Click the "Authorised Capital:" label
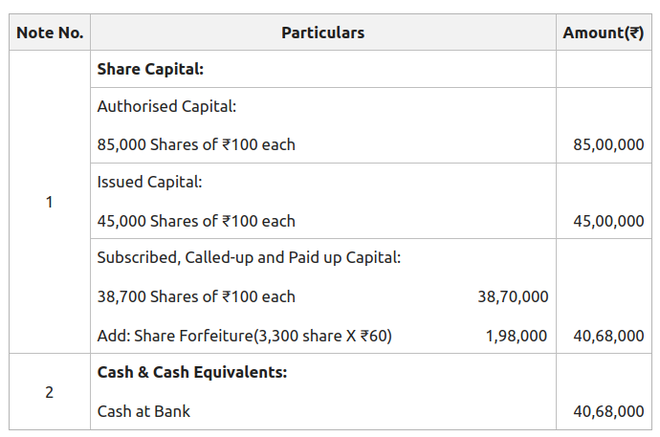The width and height of the screenshot is (660, 437). click(166, 106)
